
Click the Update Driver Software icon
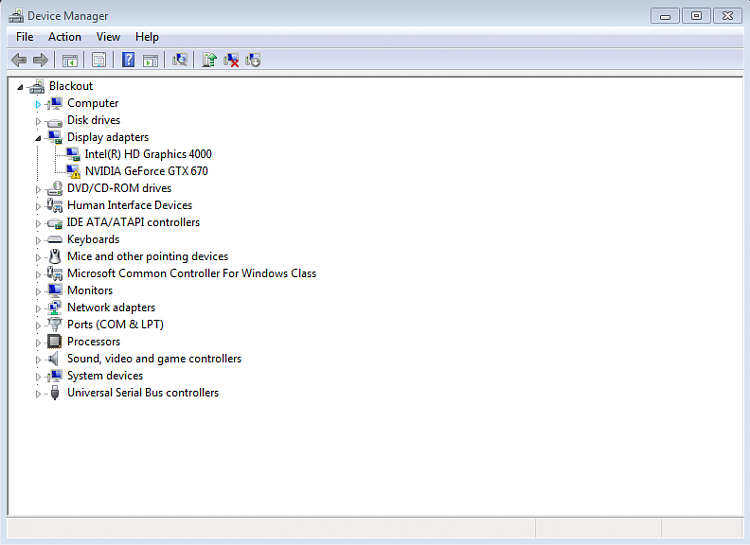point(209,60)
